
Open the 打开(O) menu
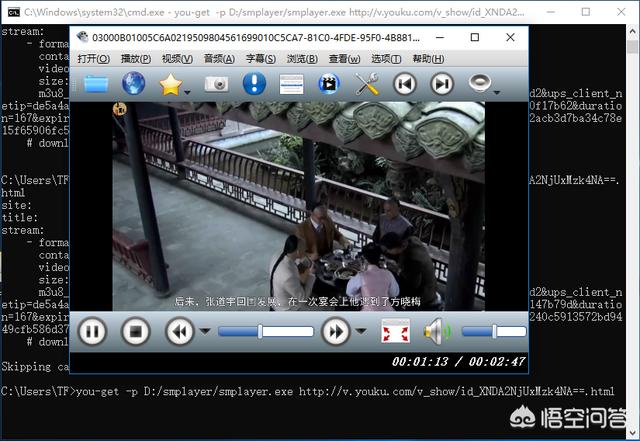click(93, 59)
